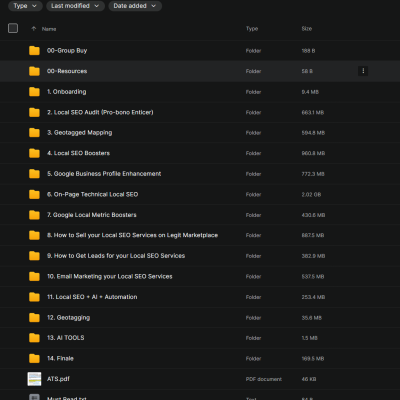The image size is (400, 400).
Task: Open 4. Local SEO Boosters folder name
Action: tap(78, 153)
